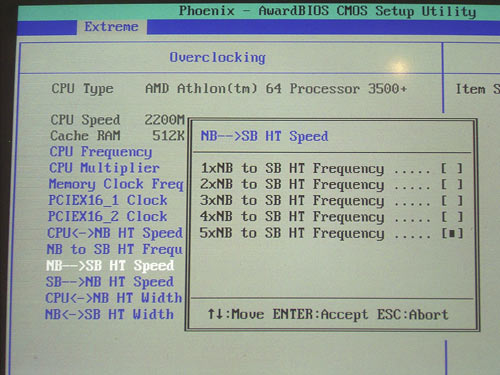Click the NB-->SB HT Speed popup title

[264, 136]
